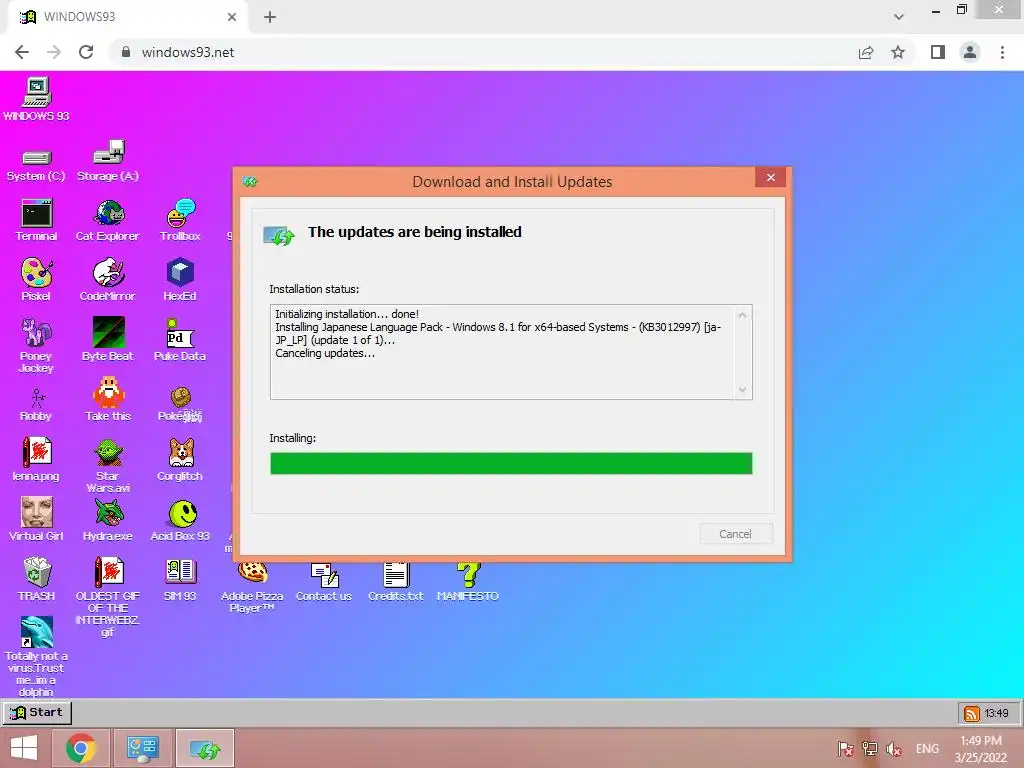Click the muted volume tray icon
Screen dimensions: 1024x768
click(x=894, y=749)
